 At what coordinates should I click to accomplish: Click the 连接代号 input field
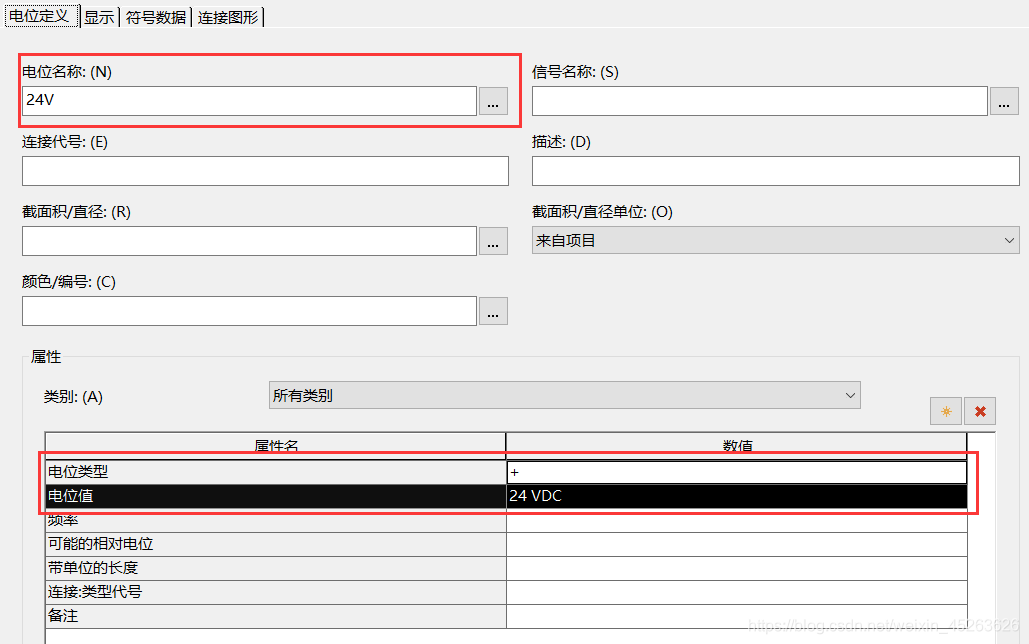(x=265, y=171)
